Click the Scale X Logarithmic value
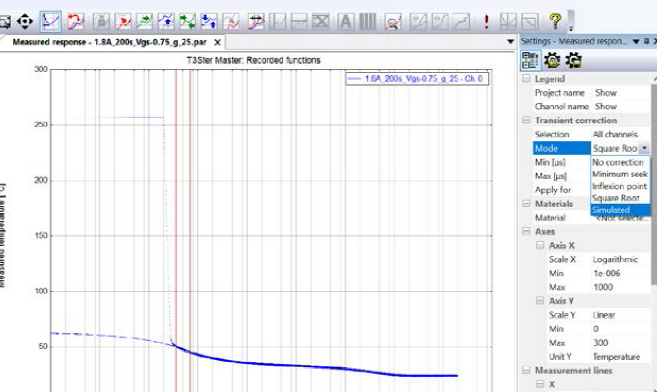The width and height of the screenshot is (657, 392). tap(615, 259)
